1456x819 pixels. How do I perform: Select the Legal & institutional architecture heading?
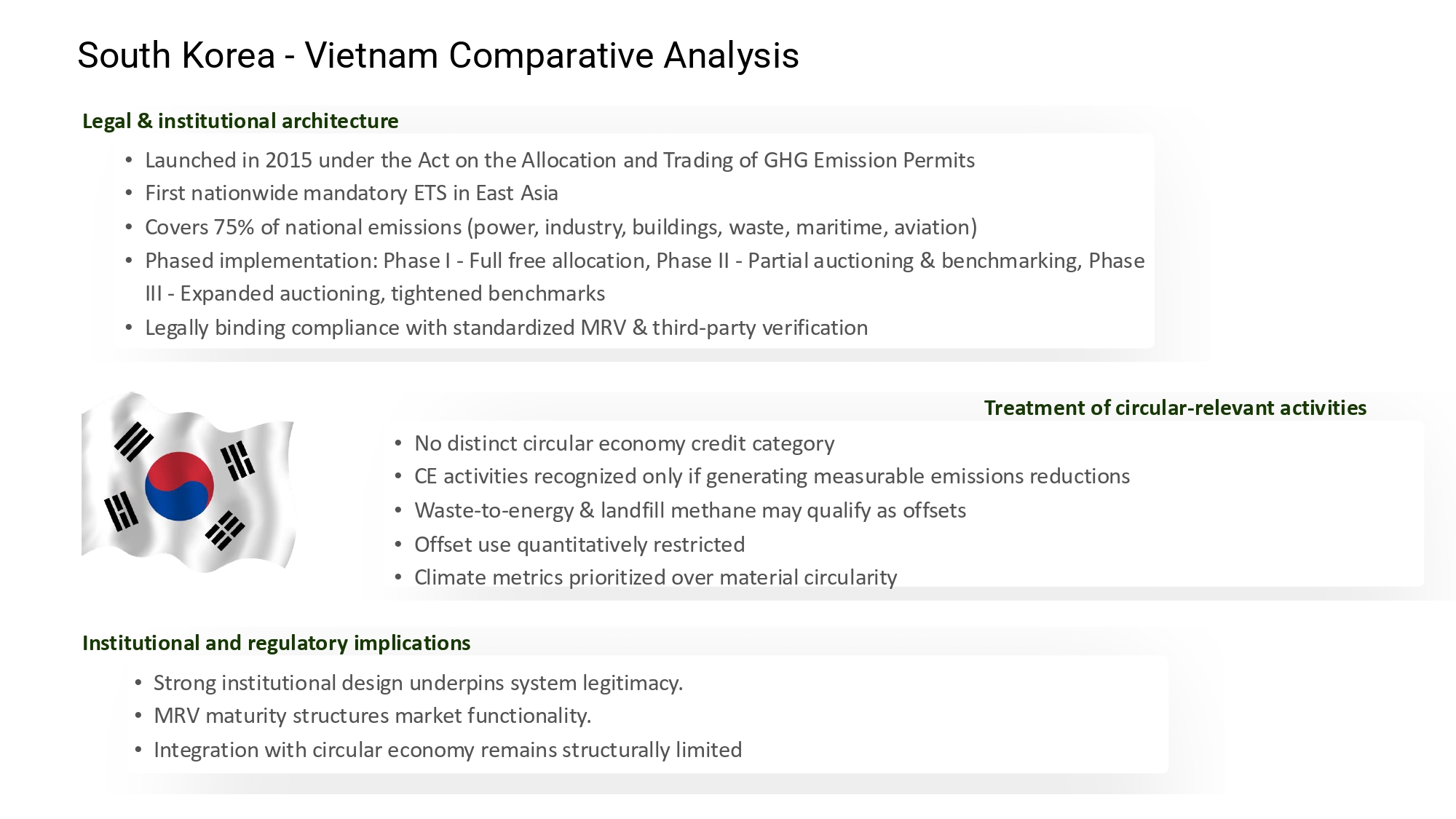tap(240, 121)
